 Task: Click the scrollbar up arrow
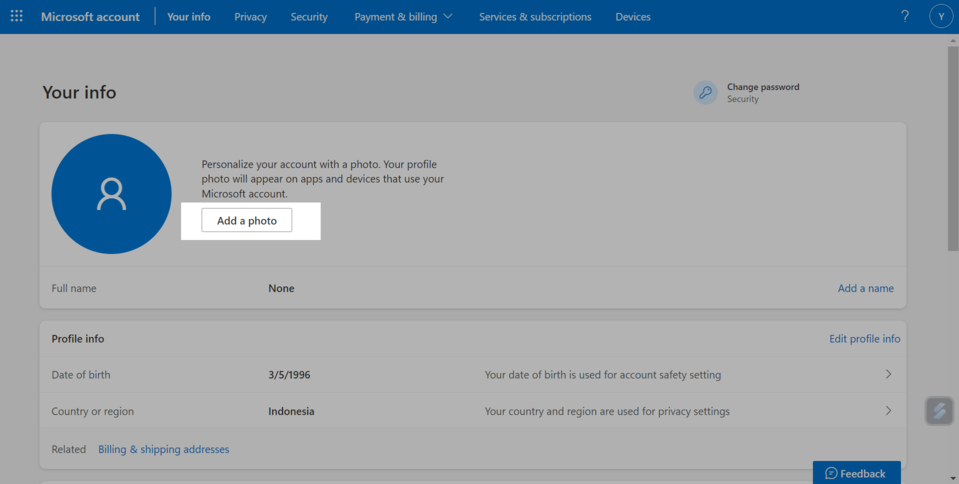click(x=953, y=40)
